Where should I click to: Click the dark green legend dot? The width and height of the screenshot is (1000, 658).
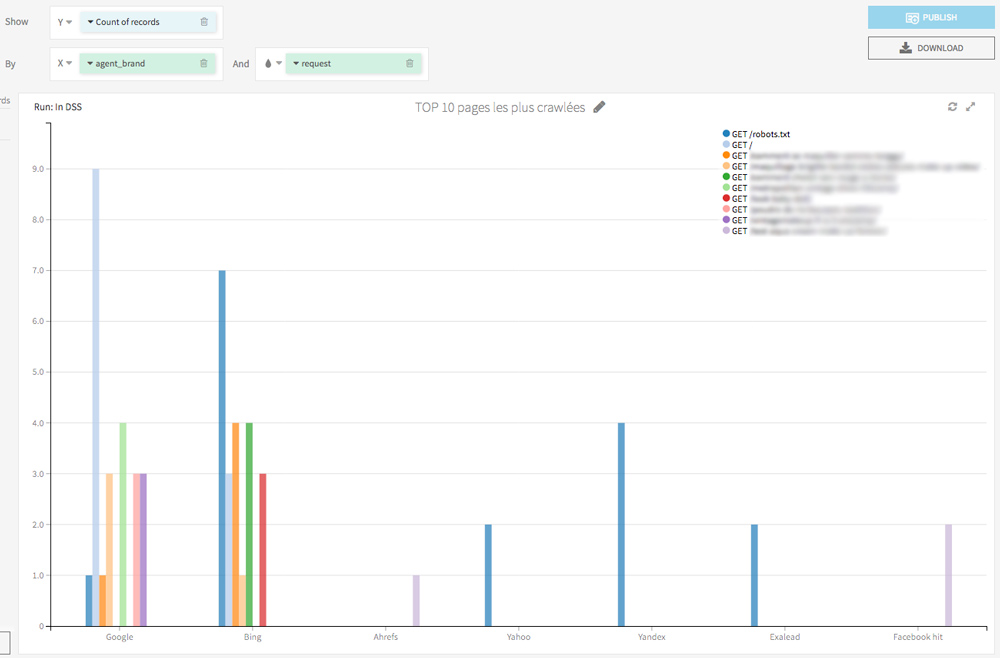point(726,177)
